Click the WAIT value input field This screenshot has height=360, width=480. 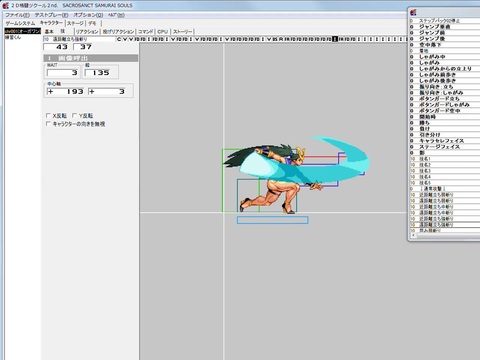pos(63,73)
